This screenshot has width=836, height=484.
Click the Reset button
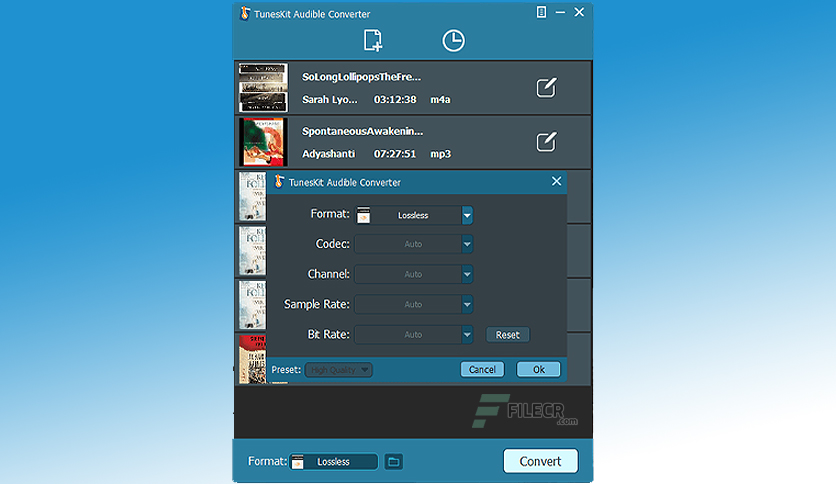[508, 335]
